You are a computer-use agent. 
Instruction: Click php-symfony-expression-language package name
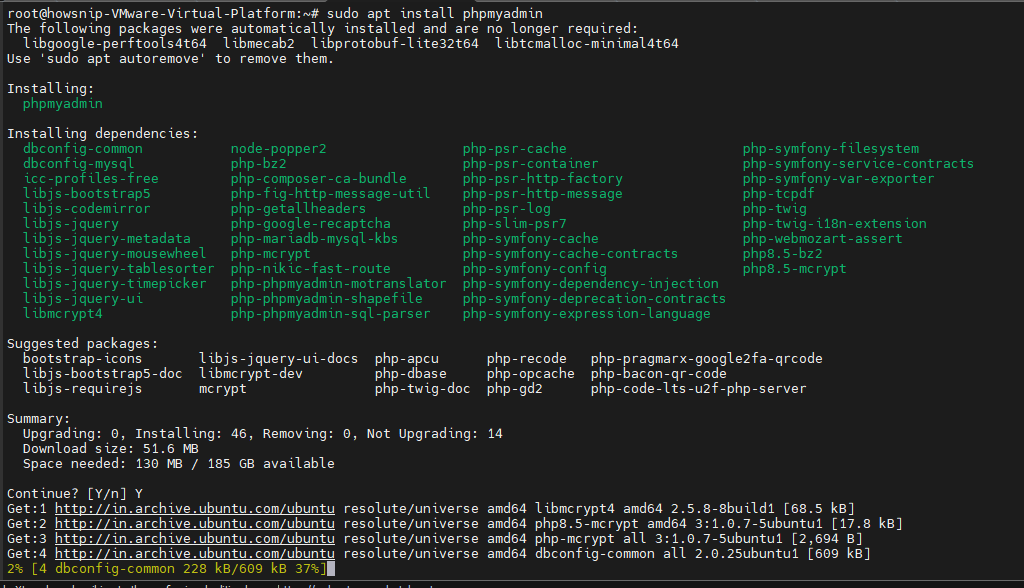pos(587,314)
